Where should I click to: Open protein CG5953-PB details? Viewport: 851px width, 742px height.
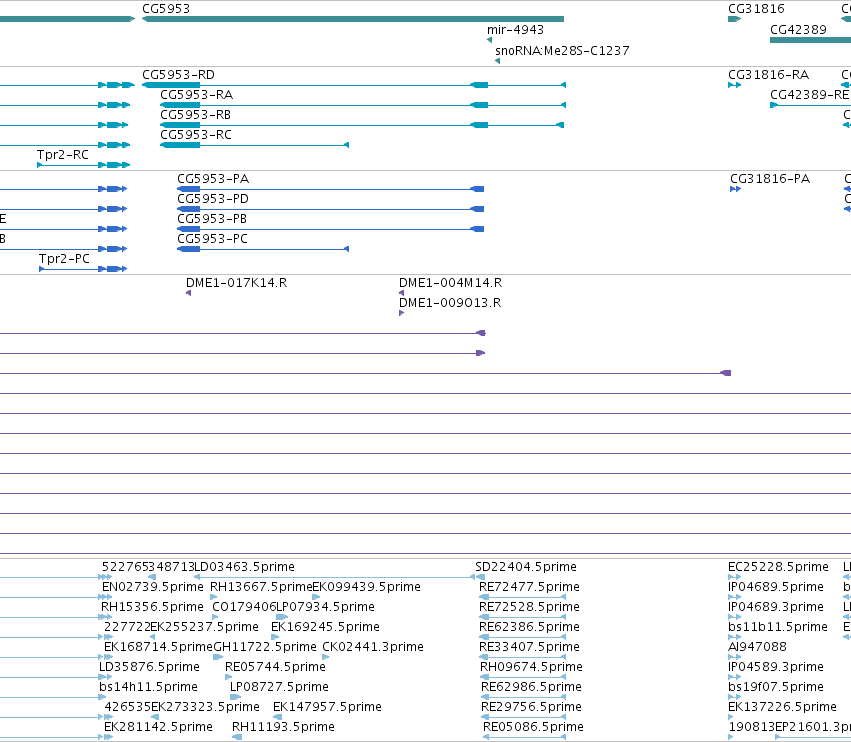tap(212, 219)
